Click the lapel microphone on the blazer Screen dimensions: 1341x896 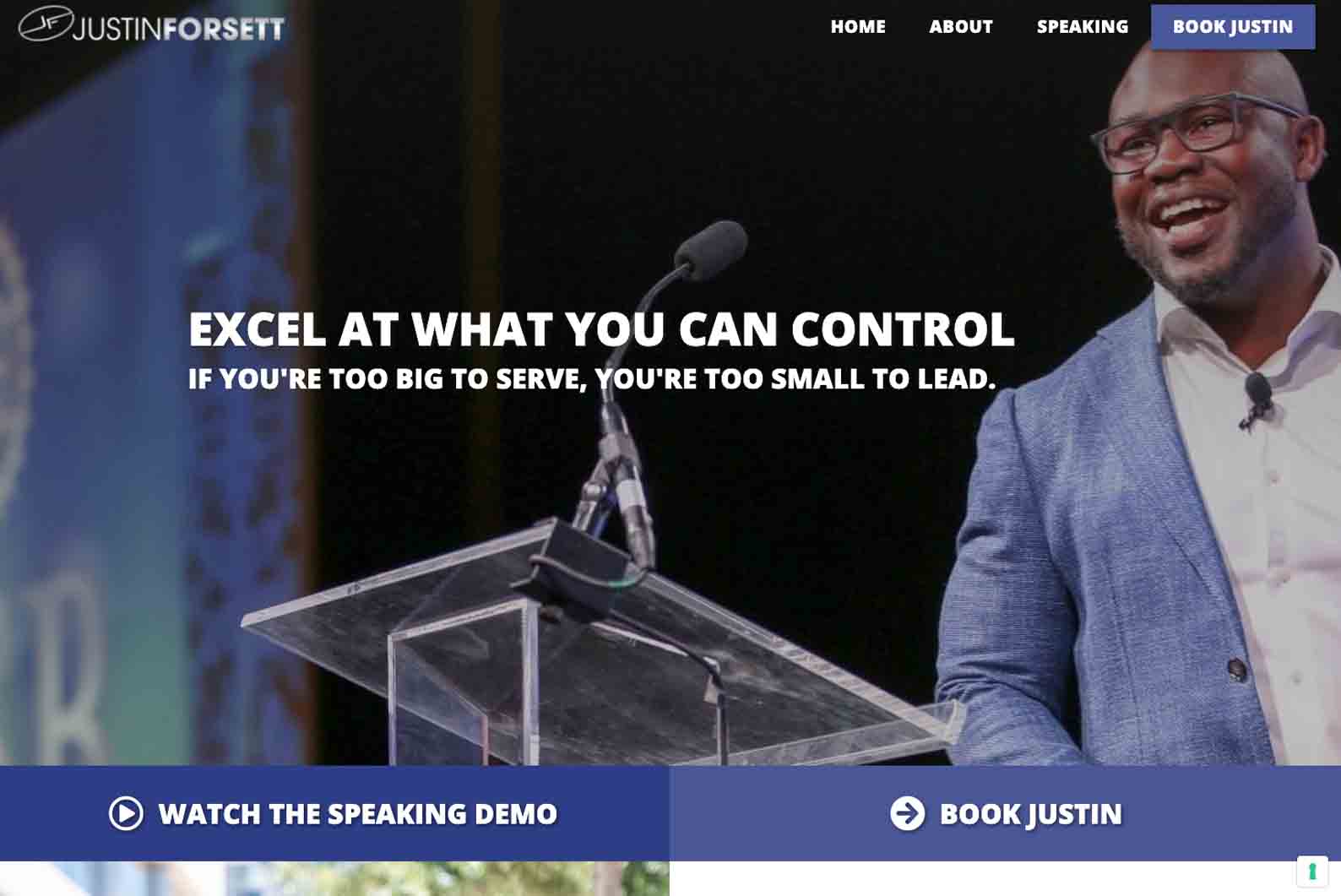1257,399
